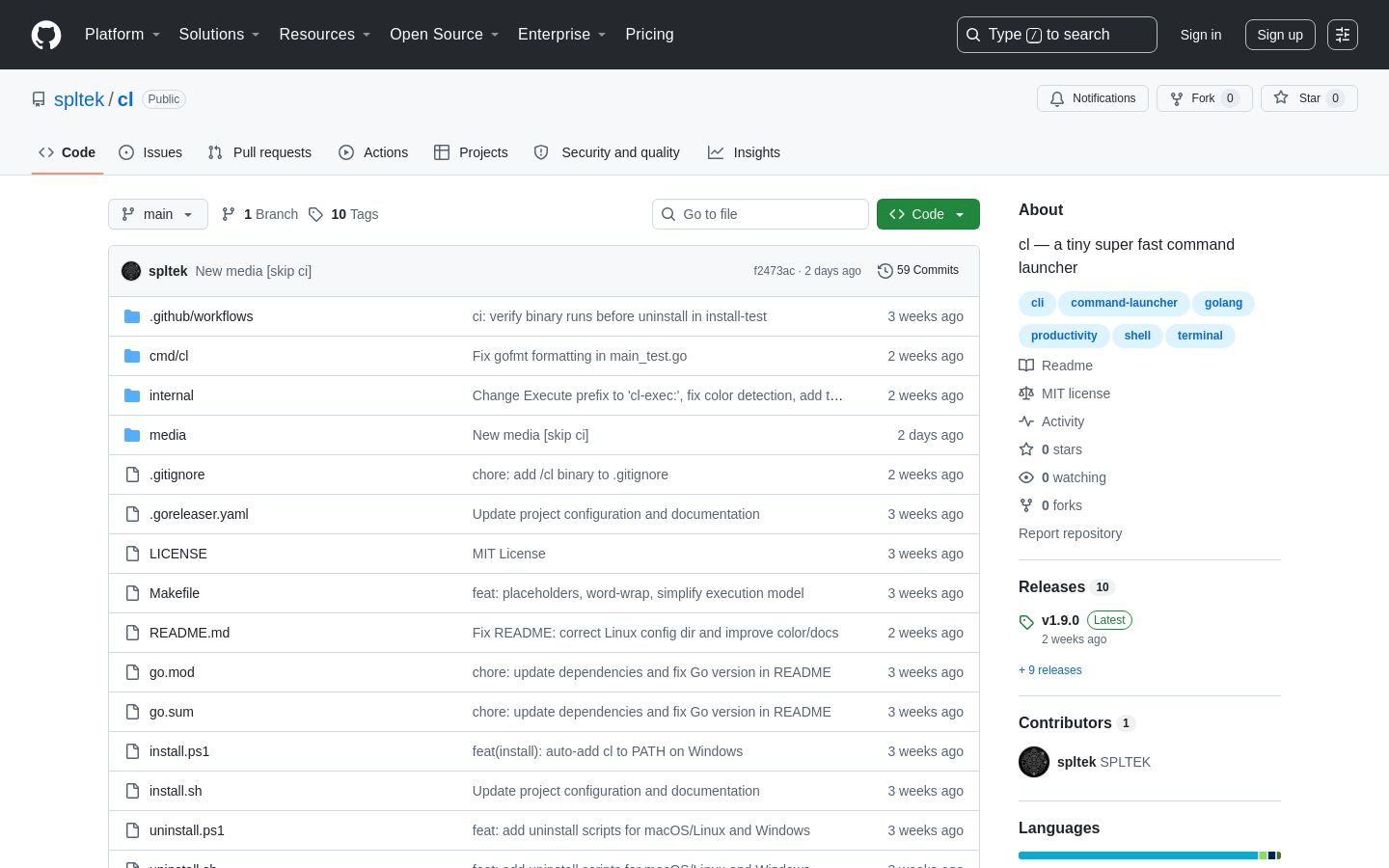Click the spltek avatar in the commit bar
The width and height of the screenshot is (1389, 868).
pos(131,271)
